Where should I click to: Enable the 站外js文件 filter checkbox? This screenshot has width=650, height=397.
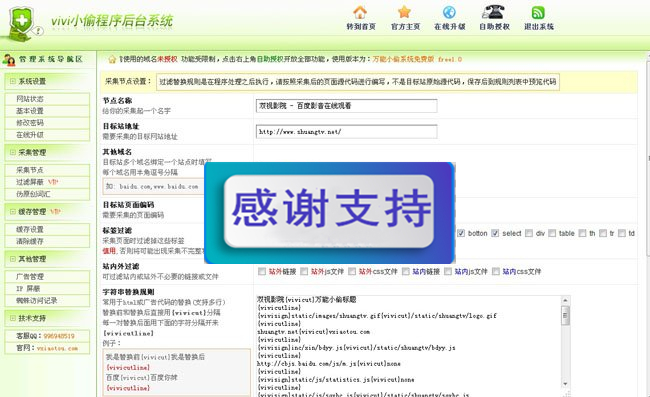[x=304, y=271]
